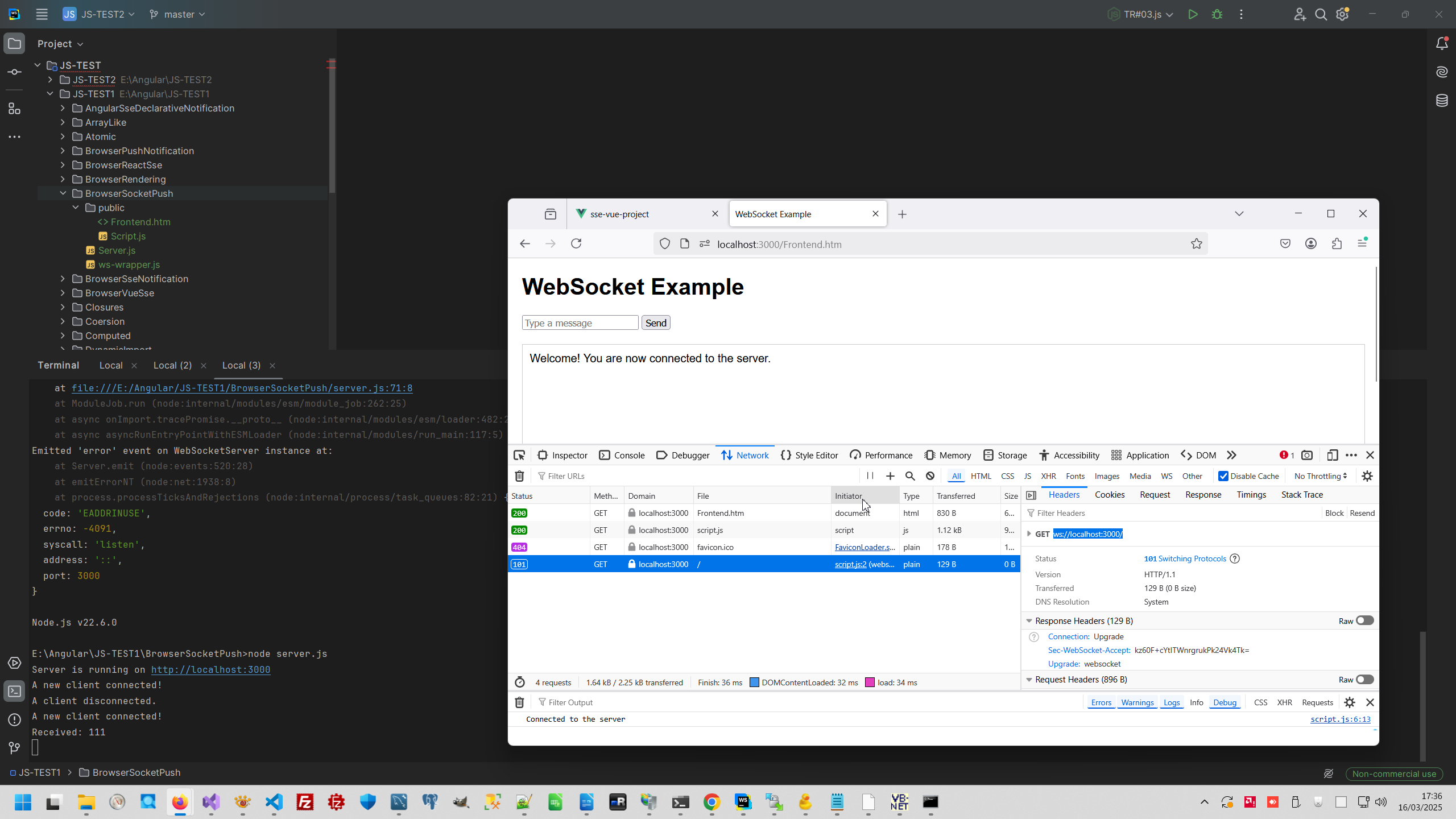Take a screenshot with devtools camera icon
This screenshot has height=819, width=1456.
[x=1307, y=455]
